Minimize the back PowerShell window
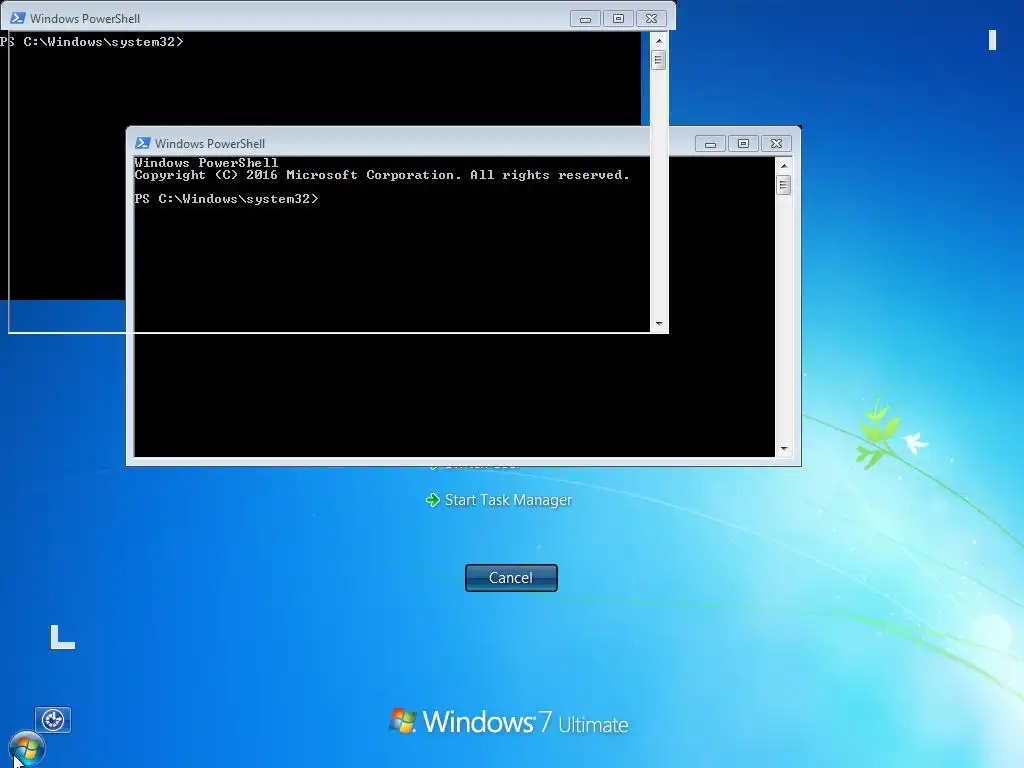This screenshot has height=768, width=1024. [x=585, y=19]
